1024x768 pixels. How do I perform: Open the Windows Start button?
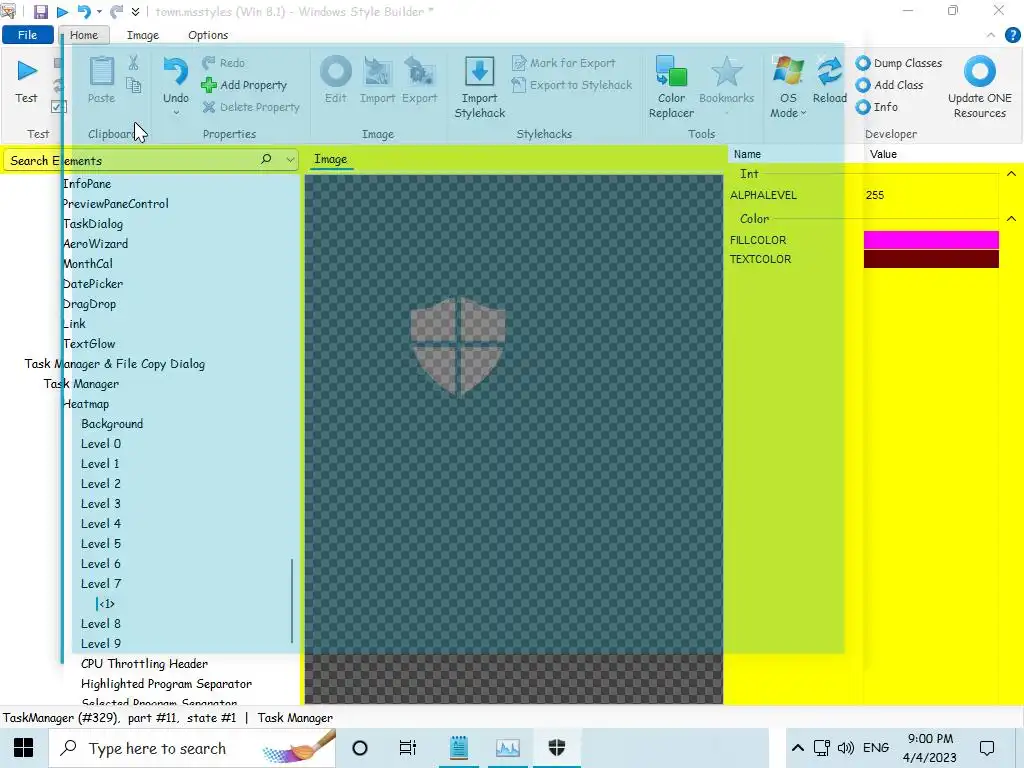point(24,748)
